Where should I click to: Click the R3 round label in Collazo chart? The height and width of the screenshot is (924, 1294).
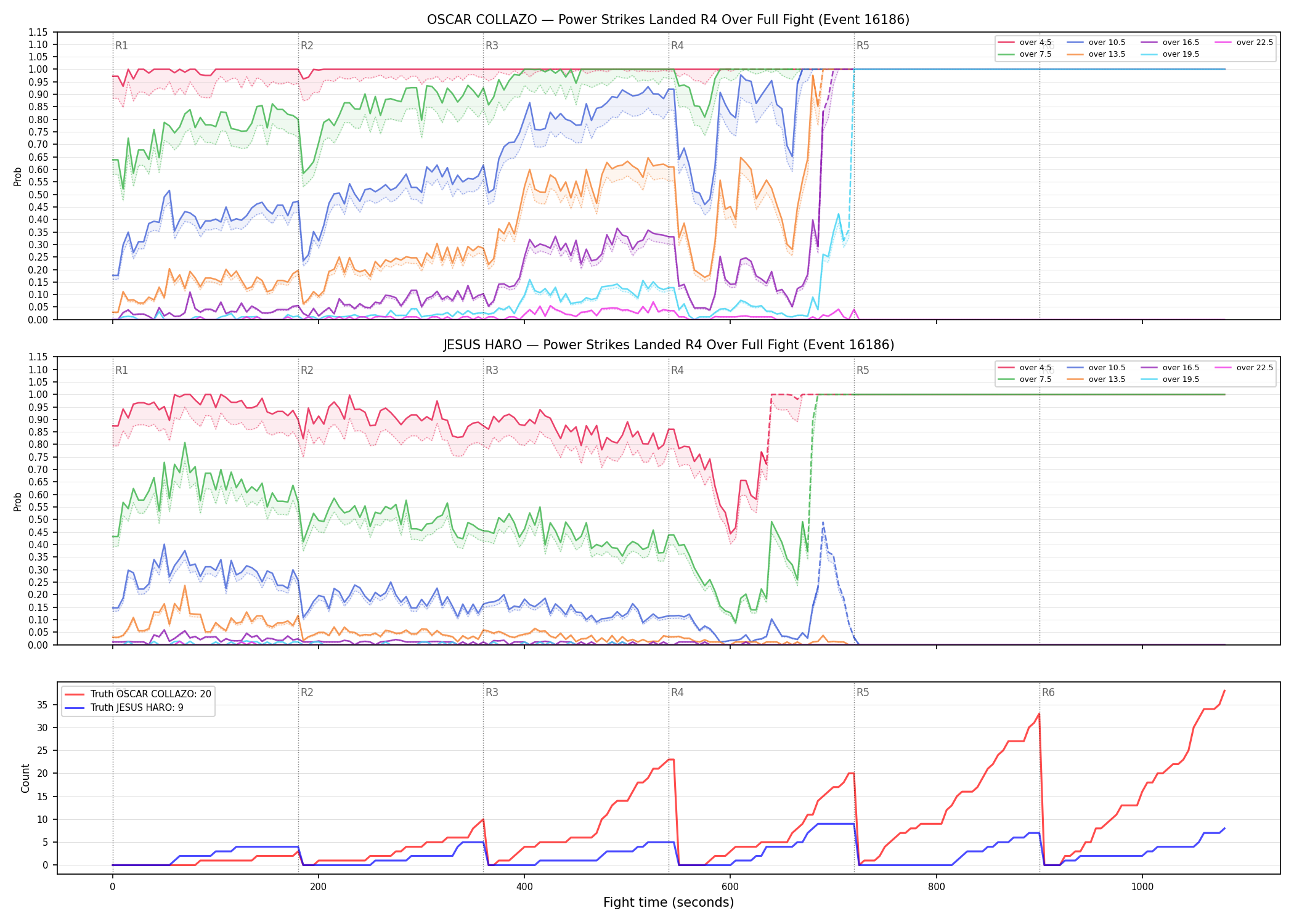tap(492, 46)
